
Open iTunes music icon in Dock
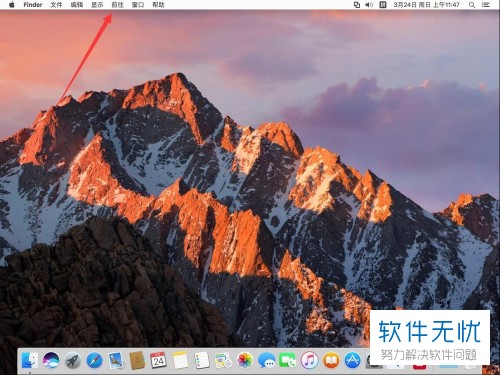tap(309, 360)
